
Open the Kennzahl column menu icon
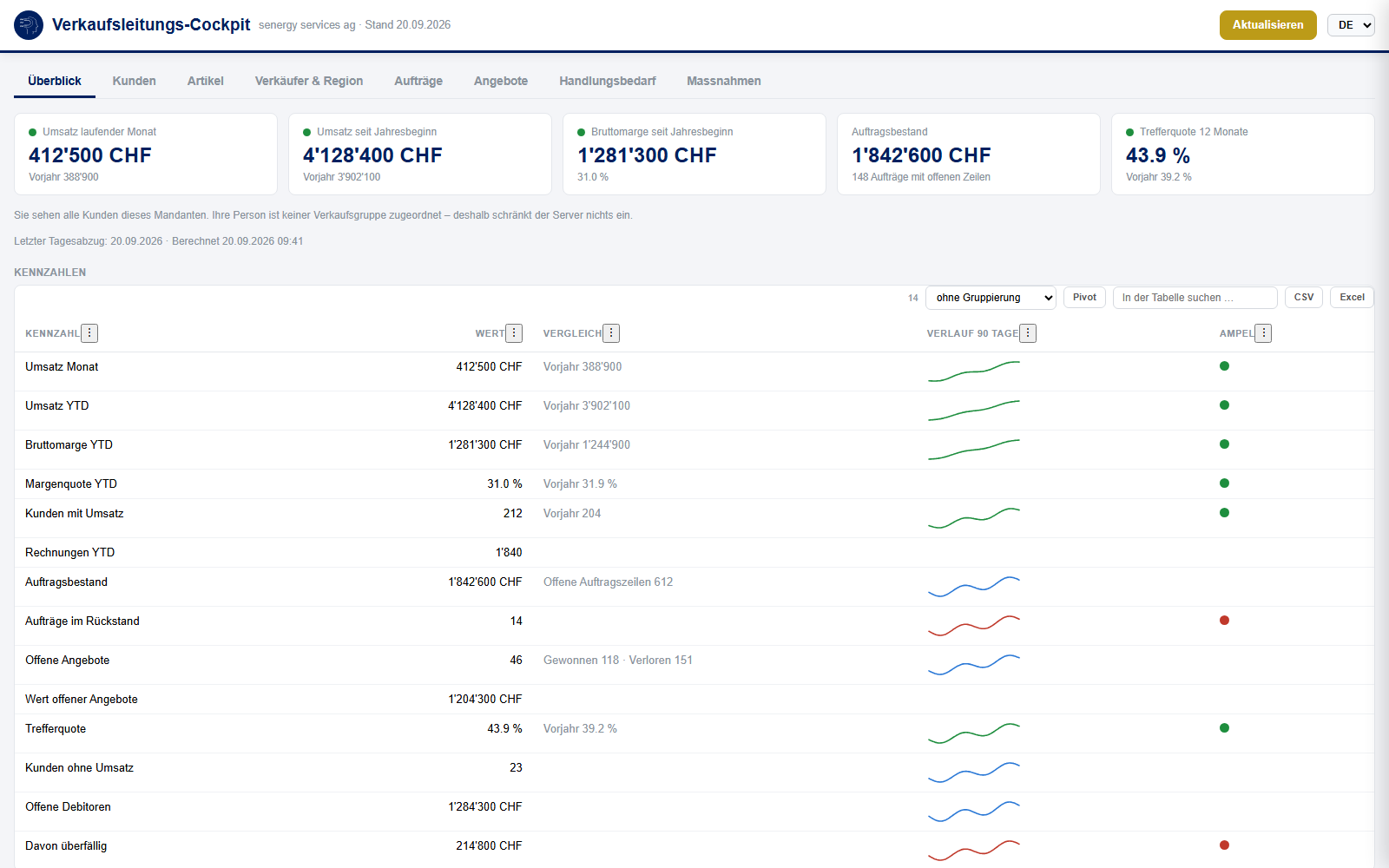[89, 333]
